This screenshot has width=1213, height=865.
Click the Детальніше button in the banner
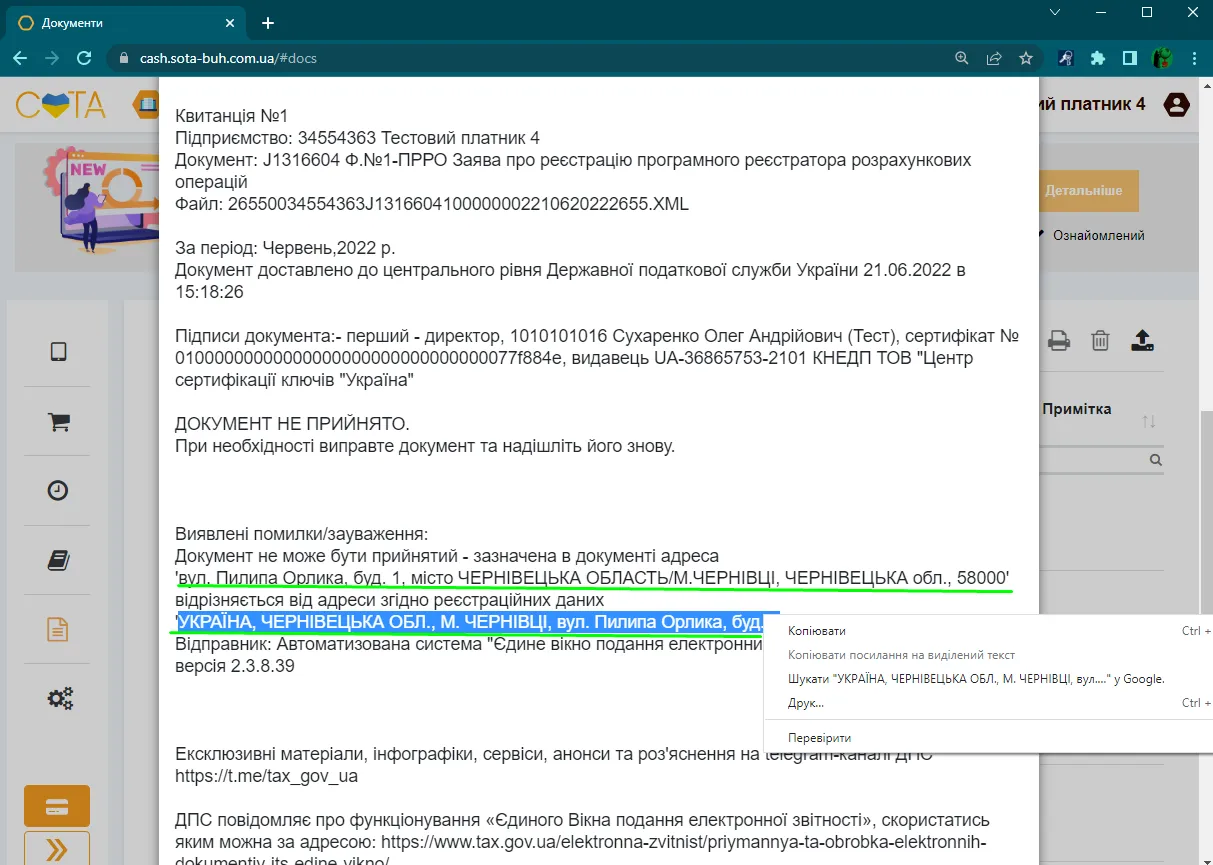point(1089,190)
